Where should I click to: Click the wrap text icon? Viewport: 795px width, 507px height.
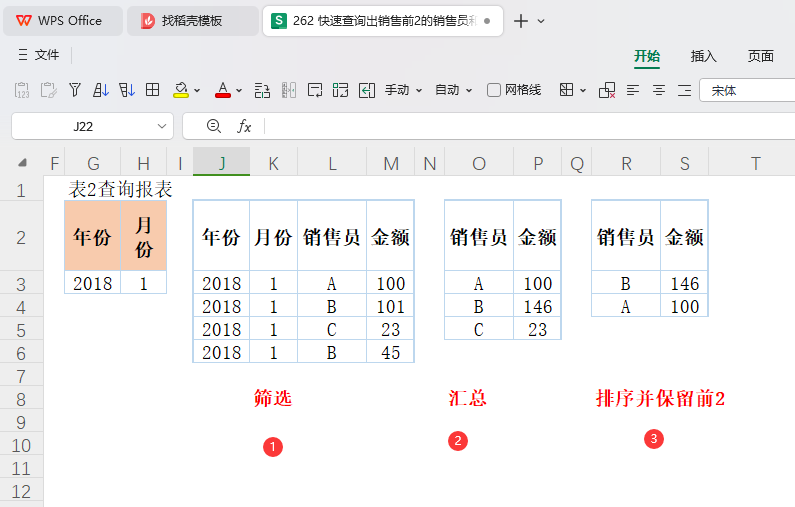tap(315, 90)
